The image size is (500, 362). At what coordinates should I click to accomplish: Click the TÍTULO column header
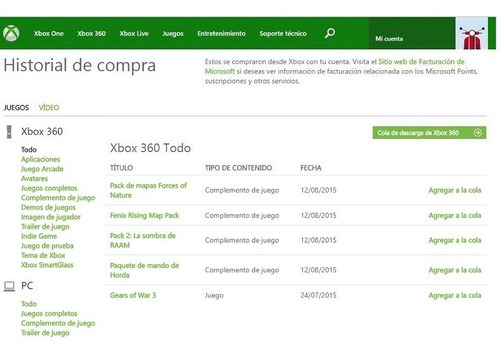pyautogui.click(x=121, y=168)
